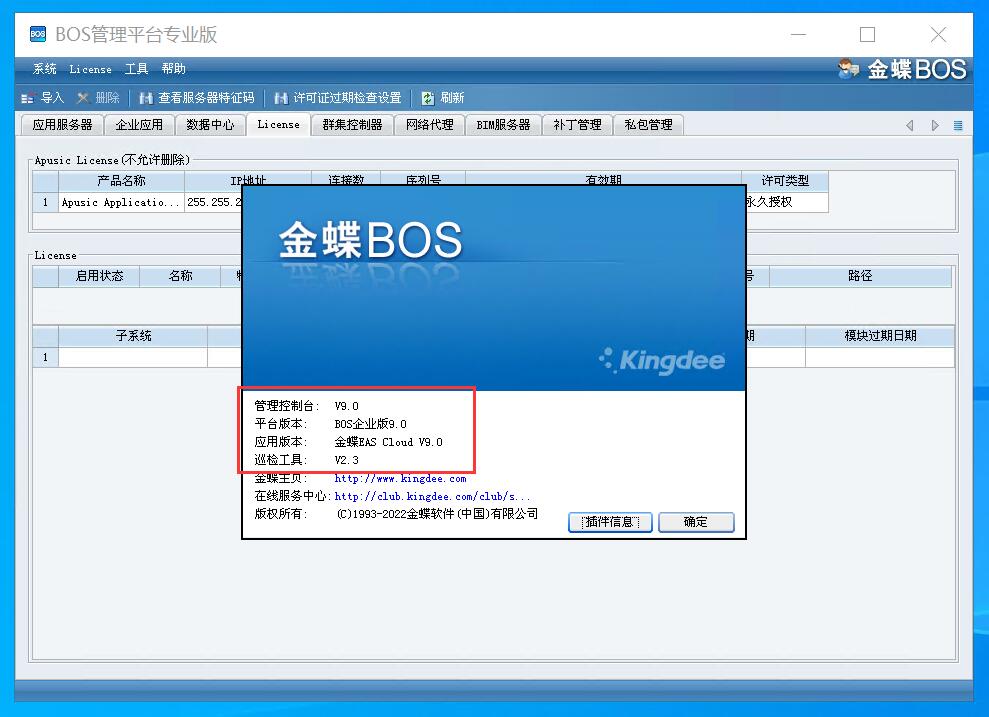
Task: Click 许可证过期检查设置 toolbar text
Action: pos(348,98)
